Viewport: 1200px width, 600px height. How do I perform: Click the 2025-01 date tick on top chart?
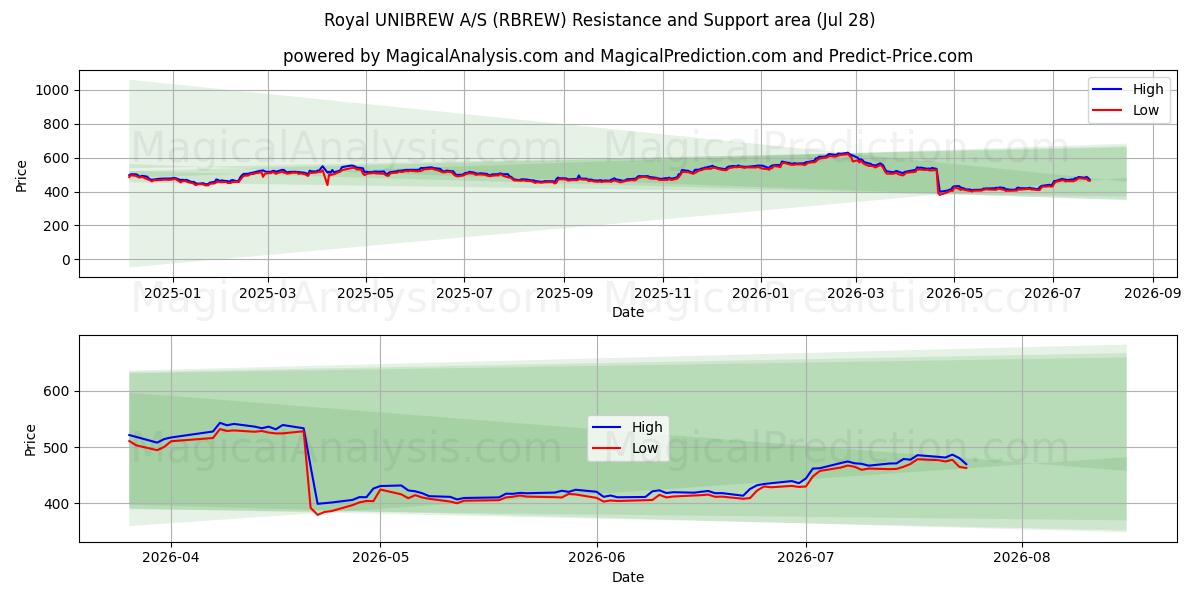tap(173, 294)
